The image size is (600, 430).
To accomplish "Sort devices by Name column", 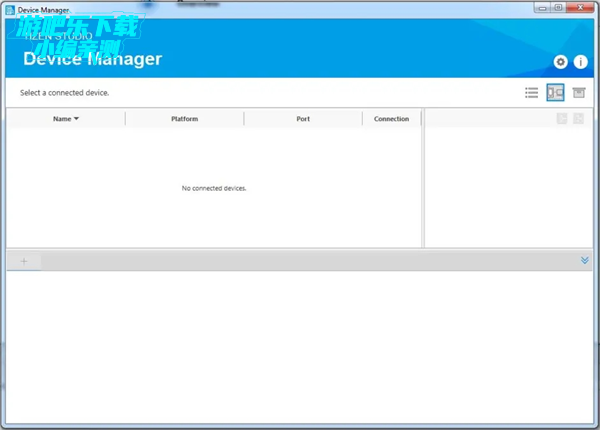I will 62,119.
